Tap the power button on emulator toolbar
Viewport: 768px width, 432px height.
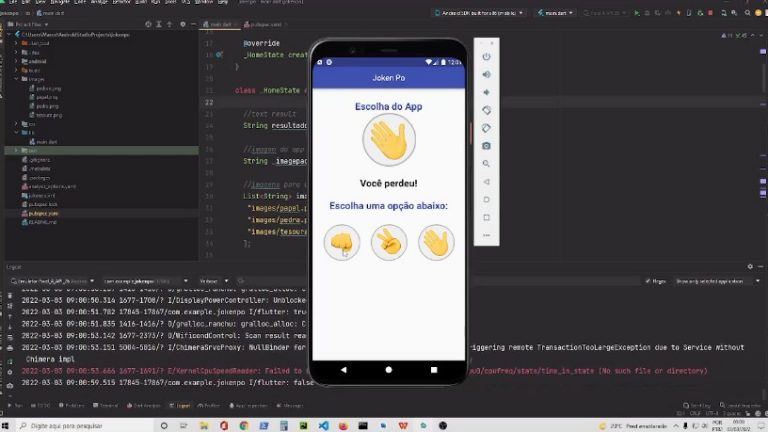[486, 56]
